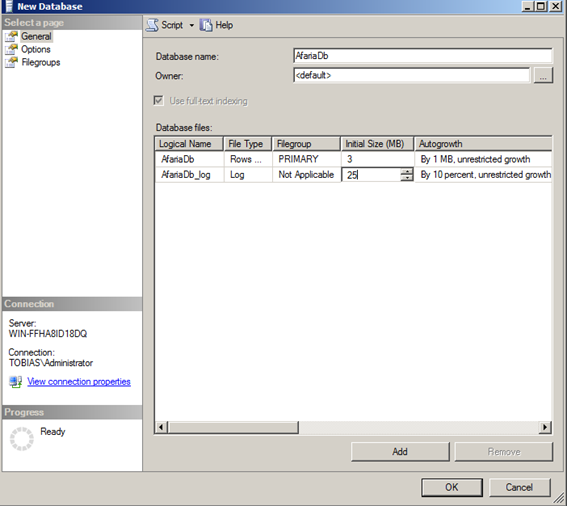Click the New Database title bar icon
The height and width of the screenshot is (506, 567).
pos(9,6)
